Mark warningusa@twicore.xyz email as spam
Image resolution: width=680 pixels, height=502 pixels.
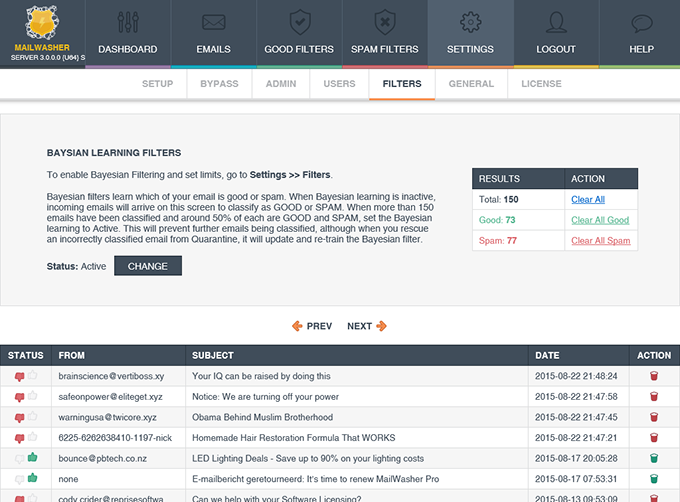(x=19, y=418)
